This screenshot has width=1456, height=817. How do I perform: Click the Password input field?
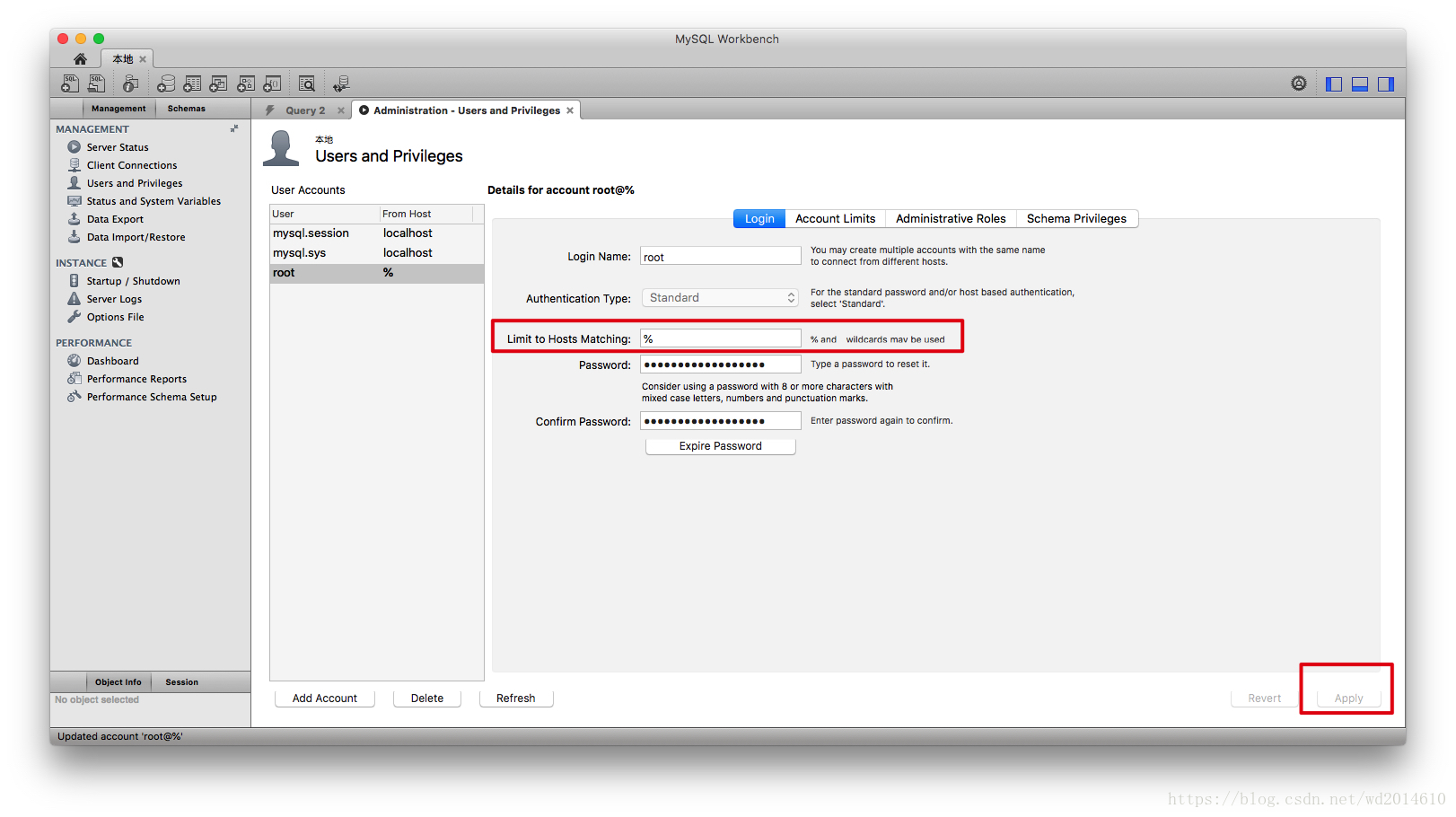pos(720,365)
